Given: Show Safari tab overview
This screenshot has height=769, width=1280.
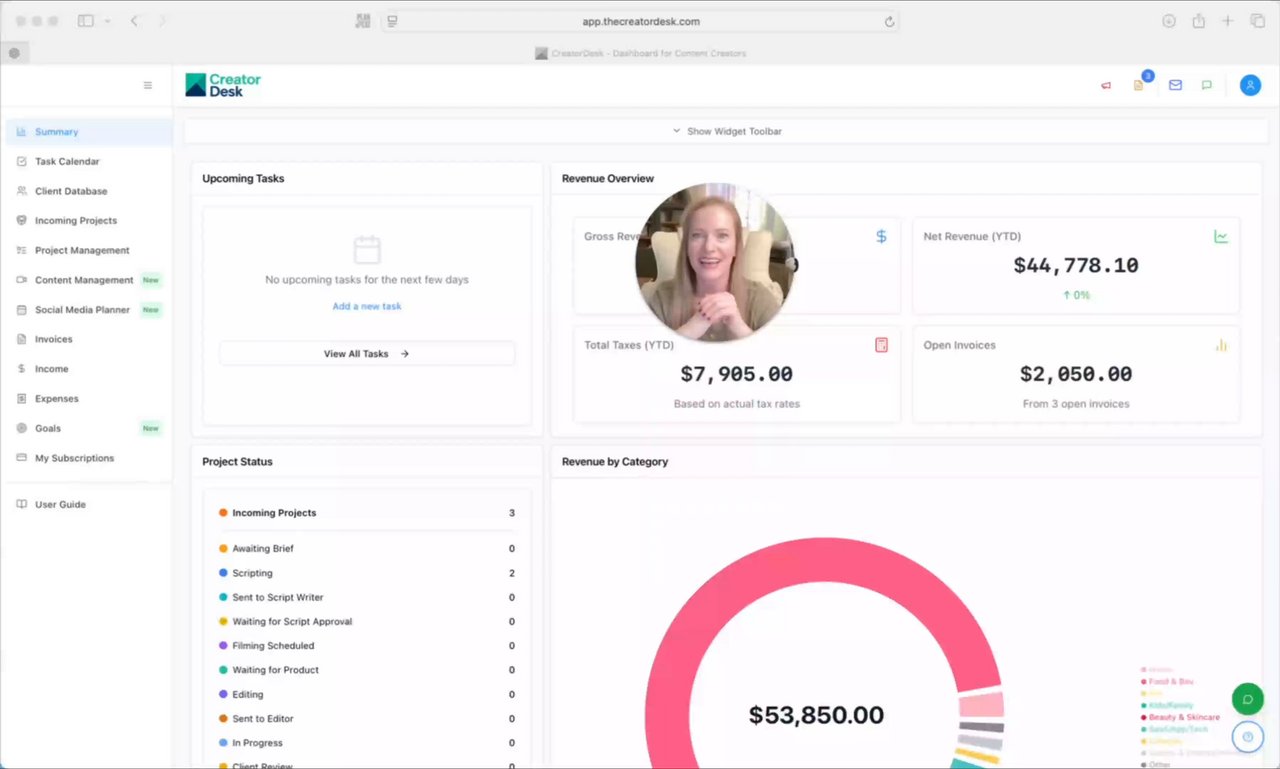Looking at the screenshot, I should 1258,21.
